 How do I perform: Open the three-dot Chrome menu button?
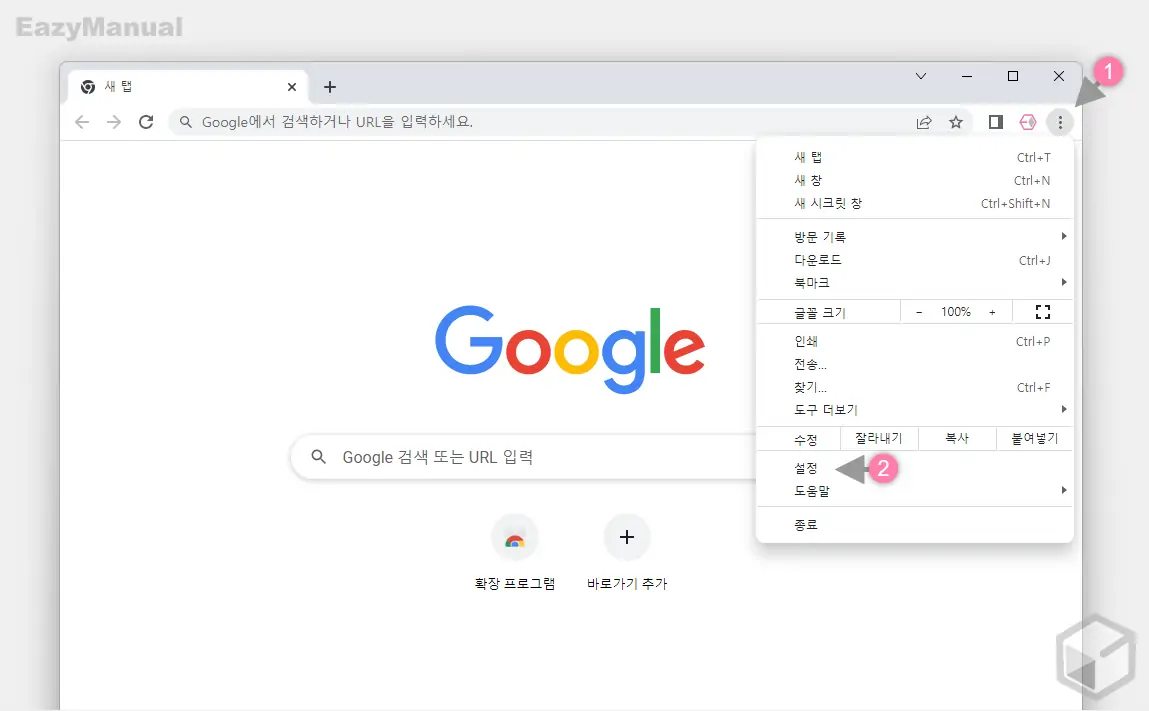[x=1060, y=122]
